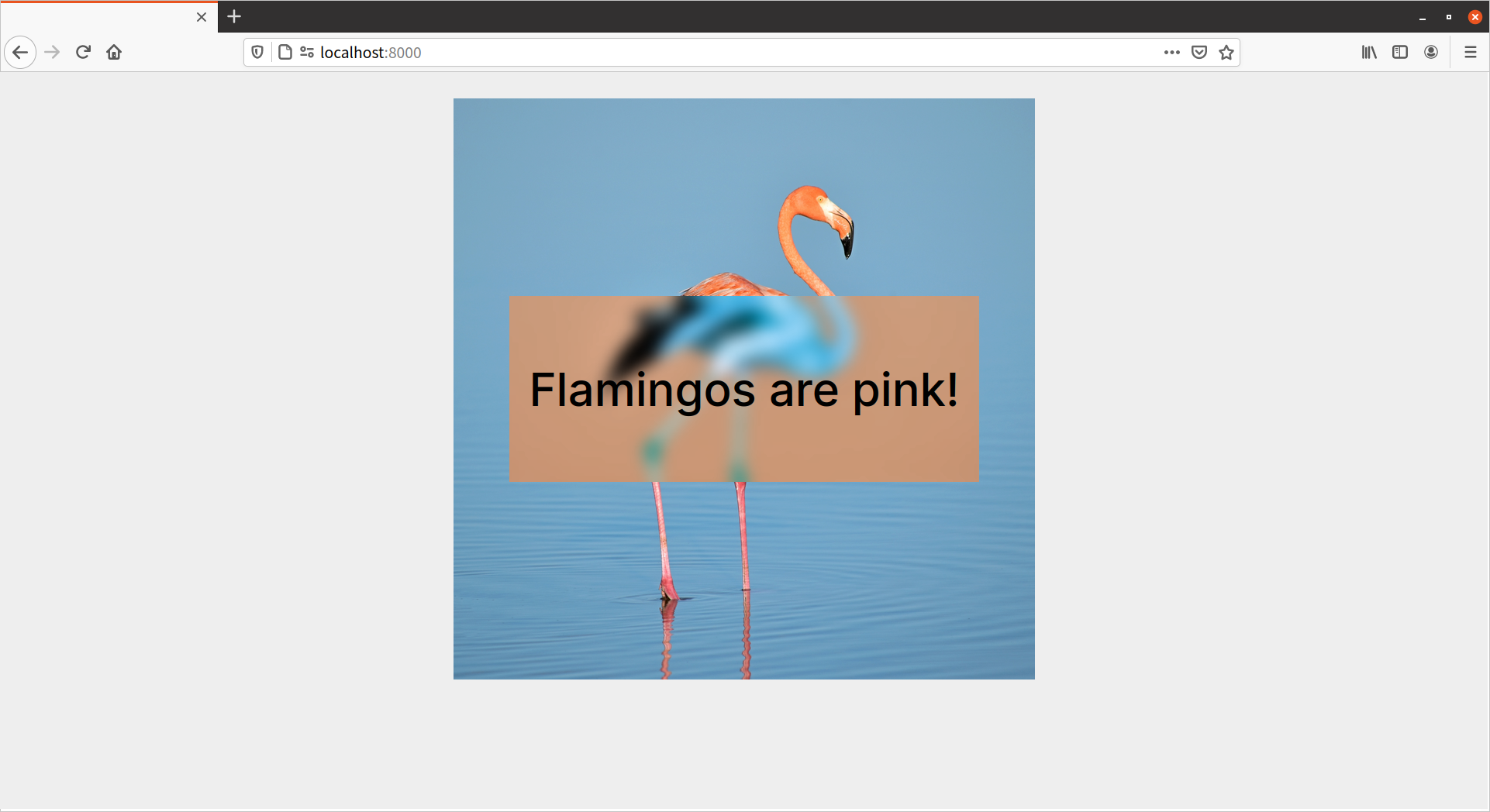The width and height of the screenshot is (1490, 812).
Task: Open a new tab with plus button
Action: (x=234, y=16)
